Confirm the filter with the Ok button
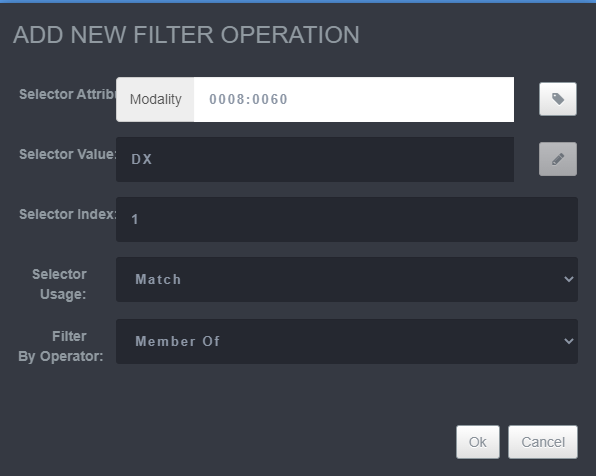The height and width of the screenshot is (476, 596). (477, 442)
